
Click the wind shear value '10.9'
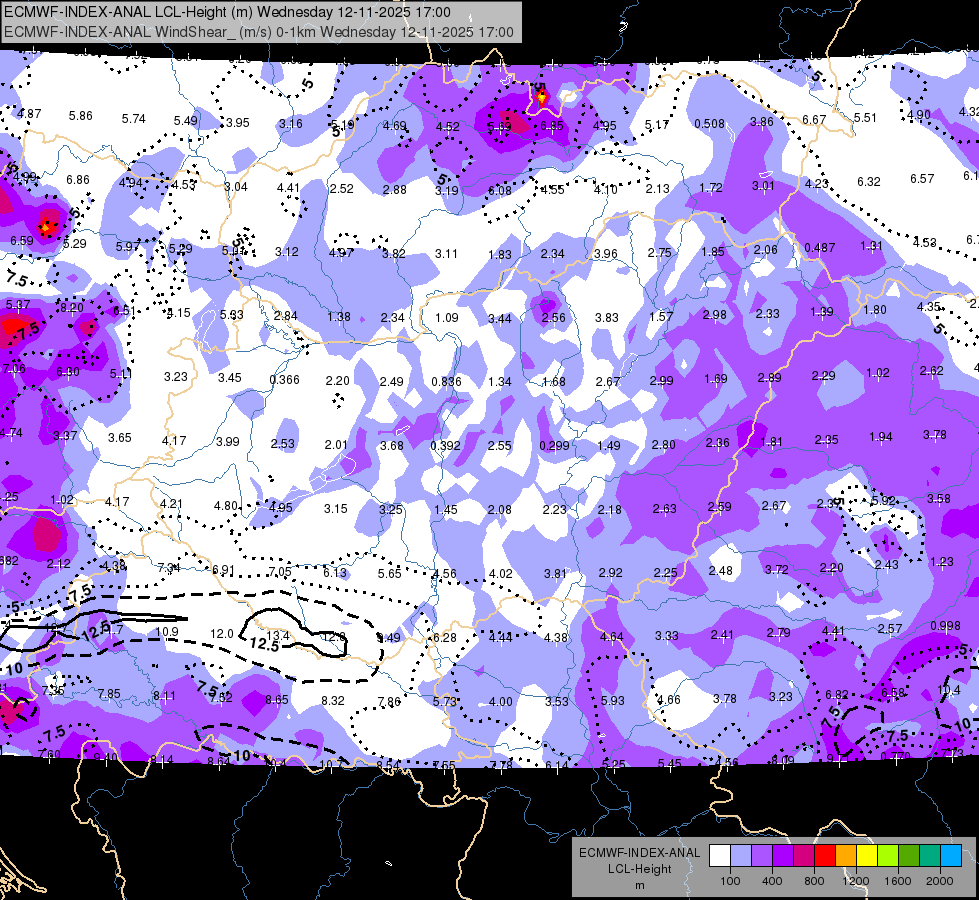tap(167, 631)
